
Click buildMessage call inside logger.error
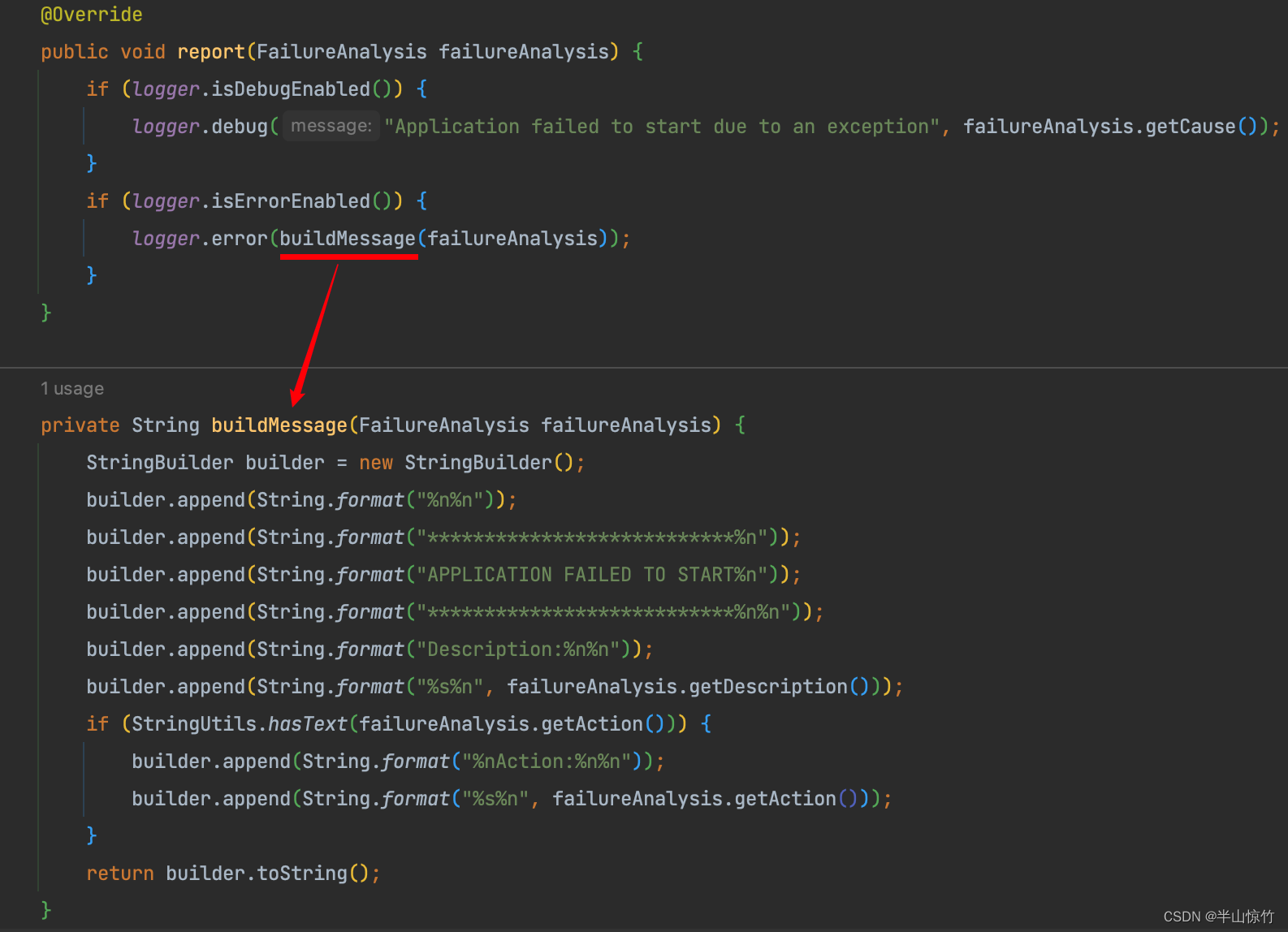pos(348,239)
